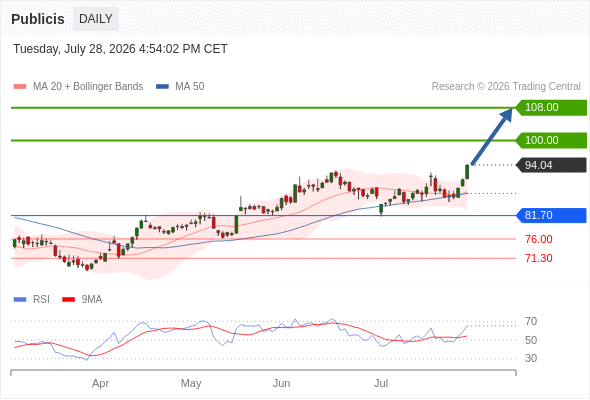Click the RSI 70 axis label

tap(531, 321)
